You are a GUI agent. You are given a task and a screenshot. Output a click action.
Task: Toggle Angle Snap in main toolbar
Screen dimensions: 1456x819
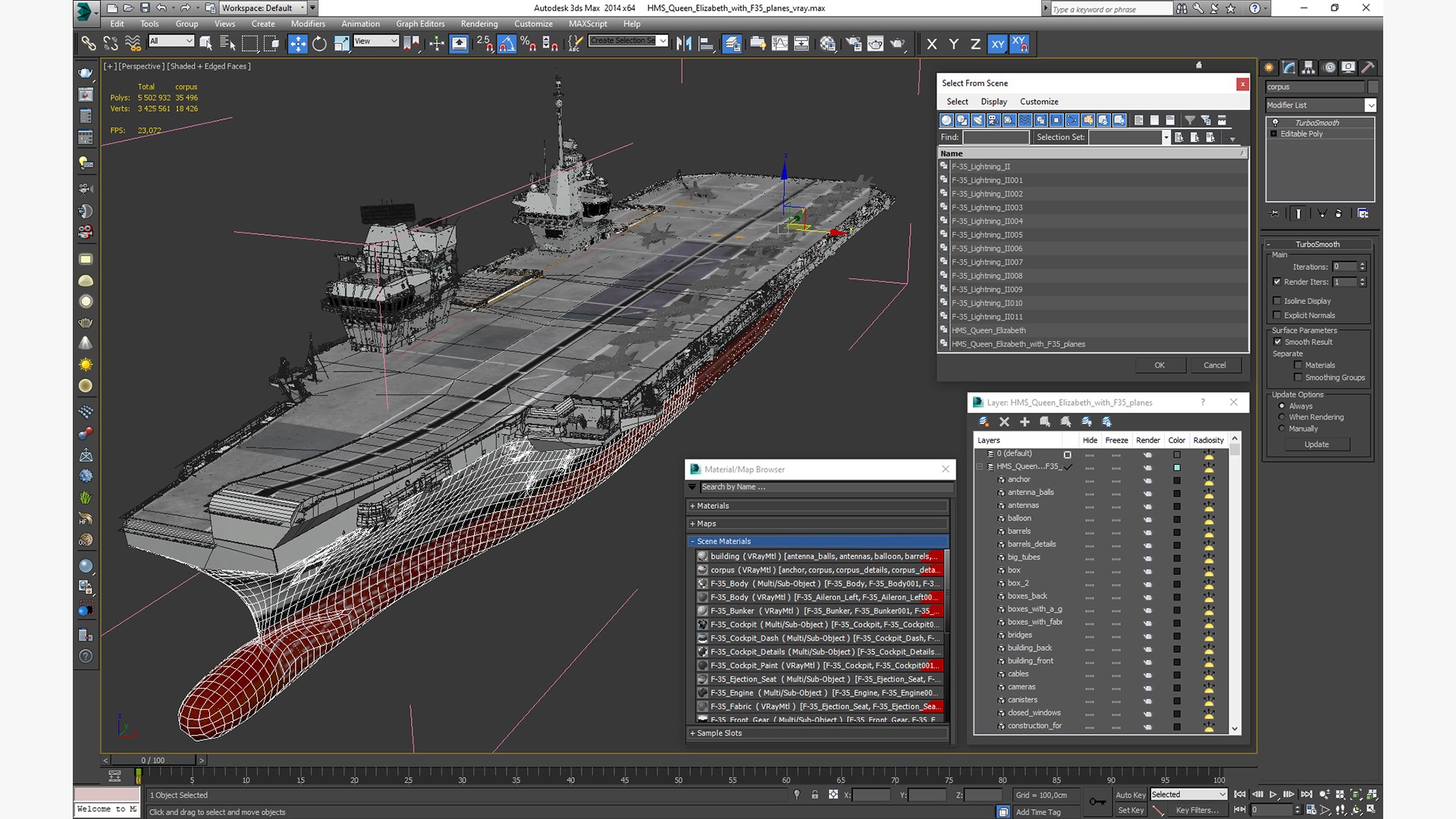pyautogui.click(x=507, y=44)
